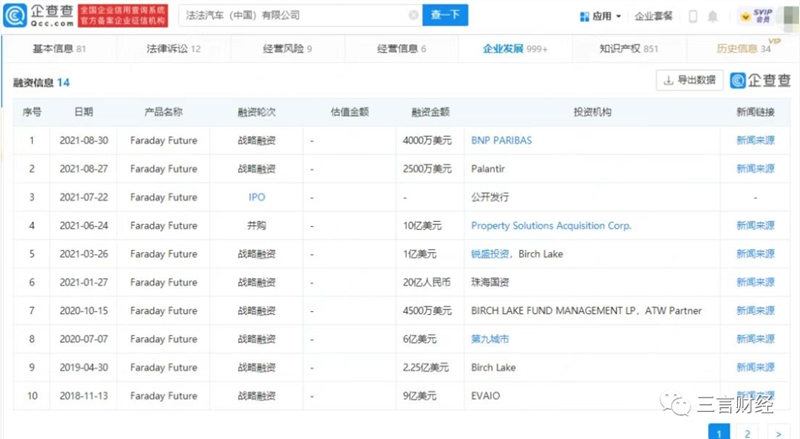Select Faraday Future in row 1

(x=163, y=140)
